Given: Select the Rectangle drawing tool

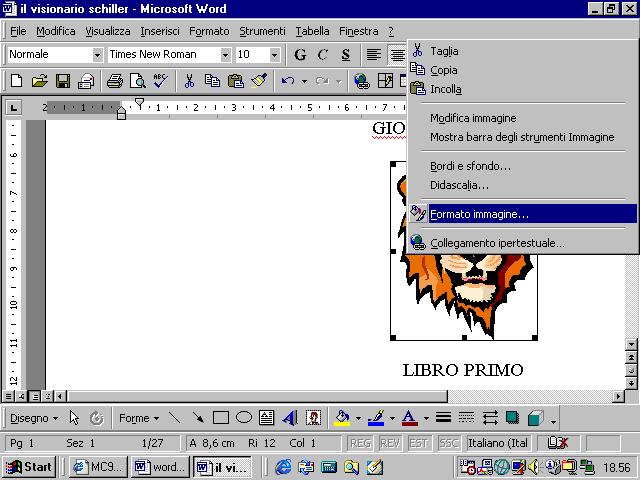Looking at the screenshot, I should click(221, 418).
